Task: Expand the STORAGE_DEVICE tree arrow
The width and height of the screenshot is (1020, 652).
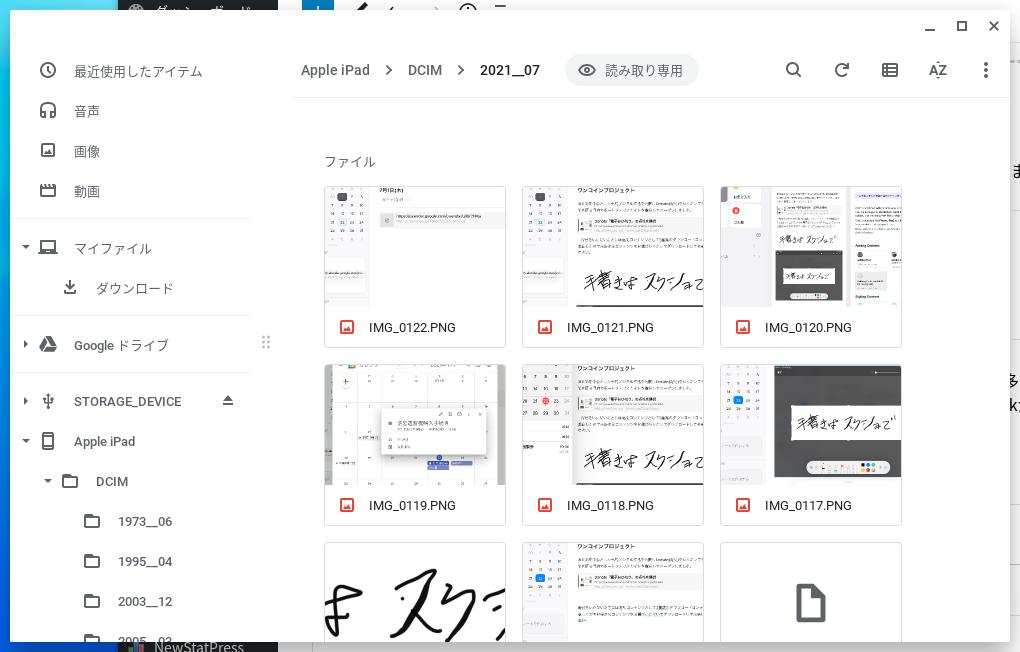Action: (x=26, y=401)
